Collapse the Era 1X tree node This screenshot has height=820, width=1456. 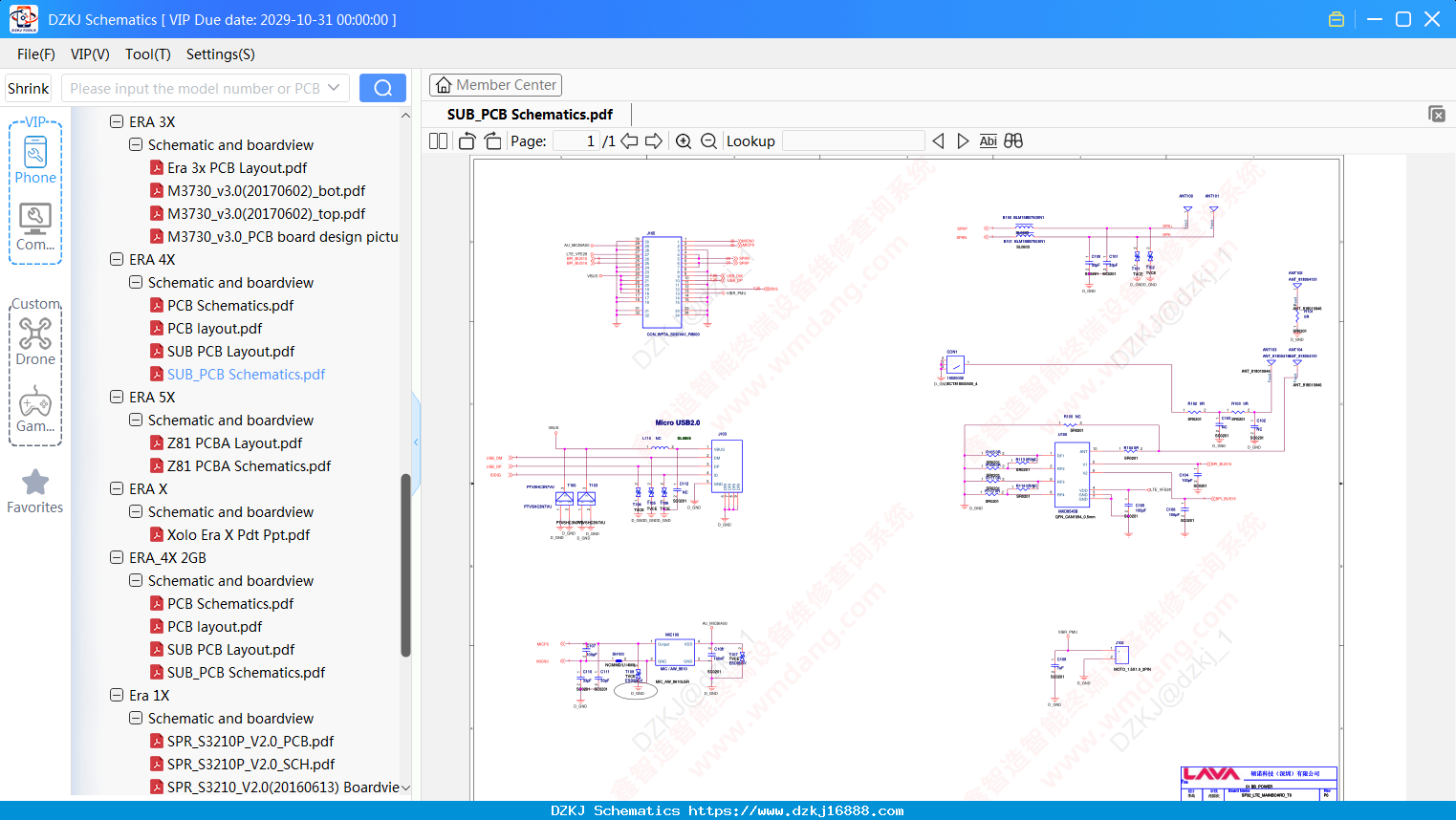pos(117,695)
